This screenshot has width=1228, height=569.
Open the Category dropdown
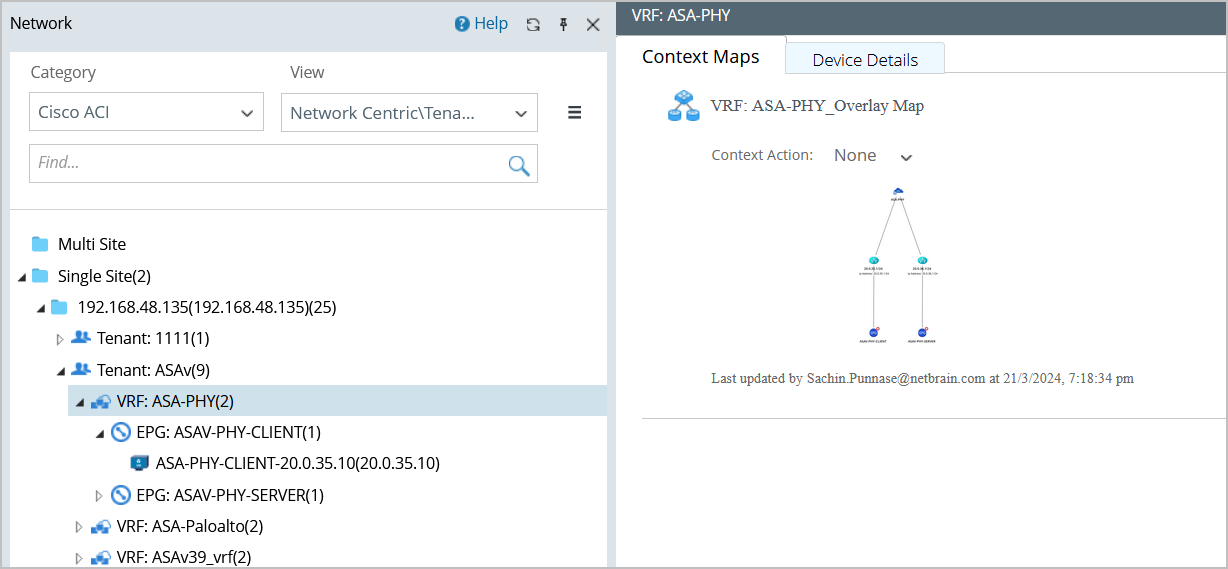(146, 112)
